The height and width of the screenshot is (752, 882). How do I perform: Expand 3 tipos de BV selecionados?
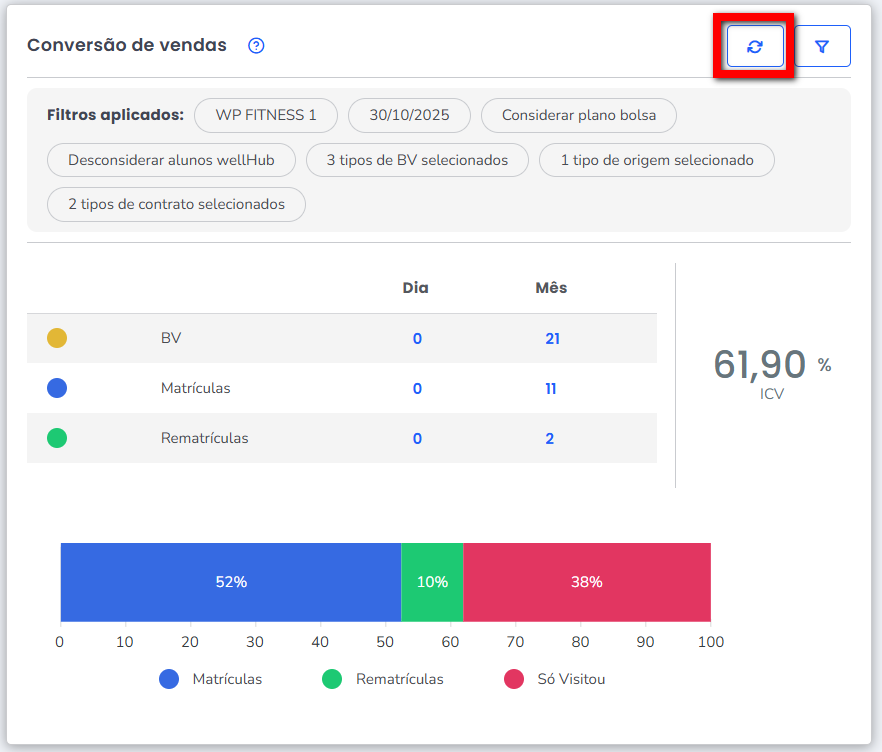[417, 160]
